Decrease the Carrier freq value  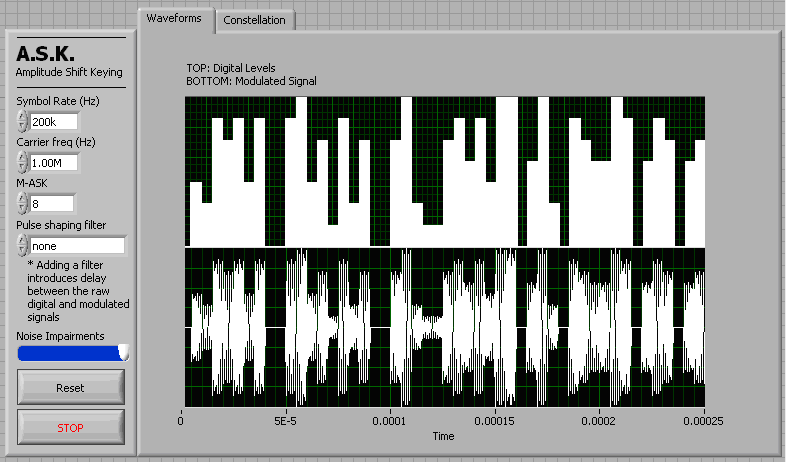22,168
